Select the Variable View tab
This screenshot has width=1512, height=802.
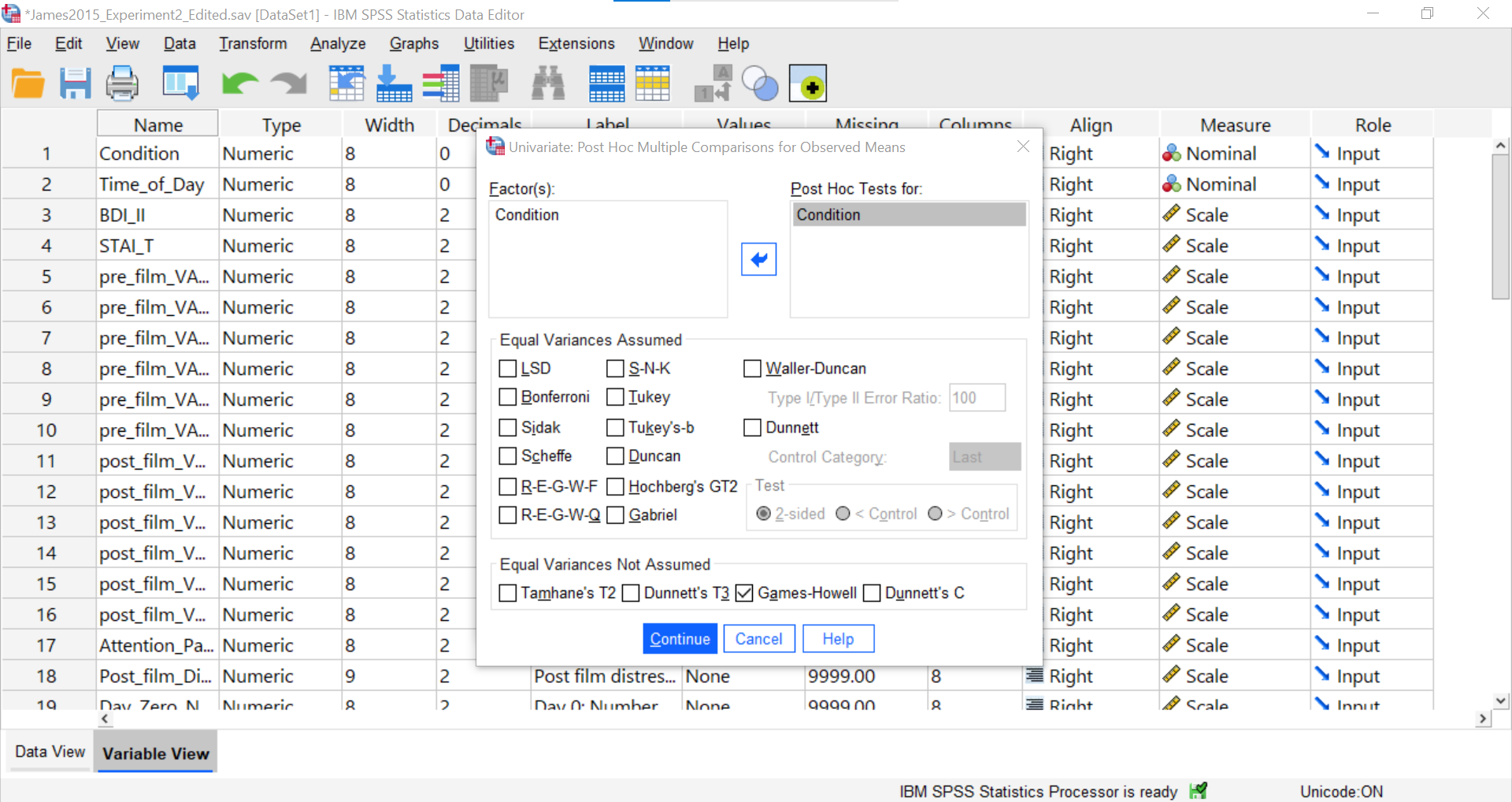156,752
